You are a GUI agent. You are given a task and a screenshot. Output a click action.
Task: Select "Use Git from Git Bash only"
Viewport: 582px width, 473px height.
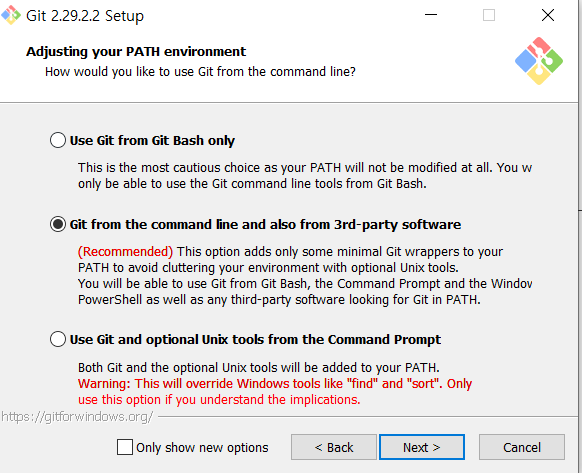58,140
